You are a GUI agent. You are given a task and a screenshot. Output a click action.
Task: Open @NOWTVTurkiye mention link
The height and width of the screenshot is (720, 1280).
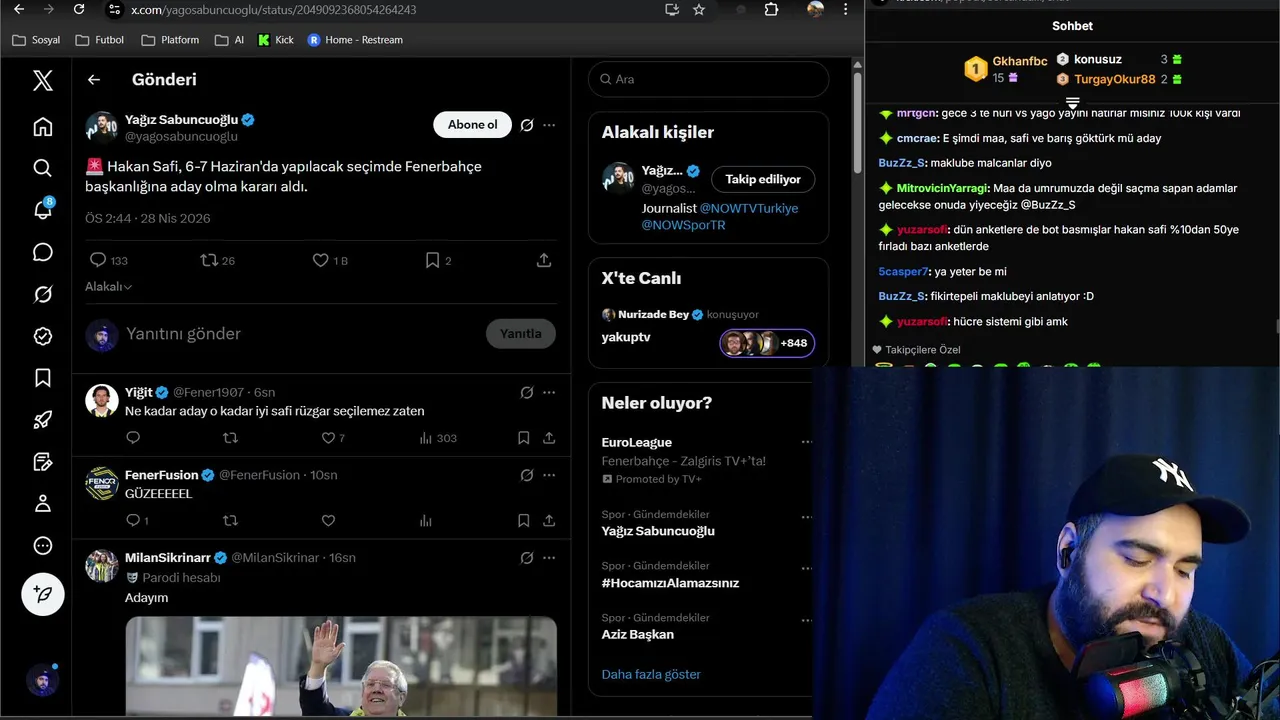click(x=749, y=208)
